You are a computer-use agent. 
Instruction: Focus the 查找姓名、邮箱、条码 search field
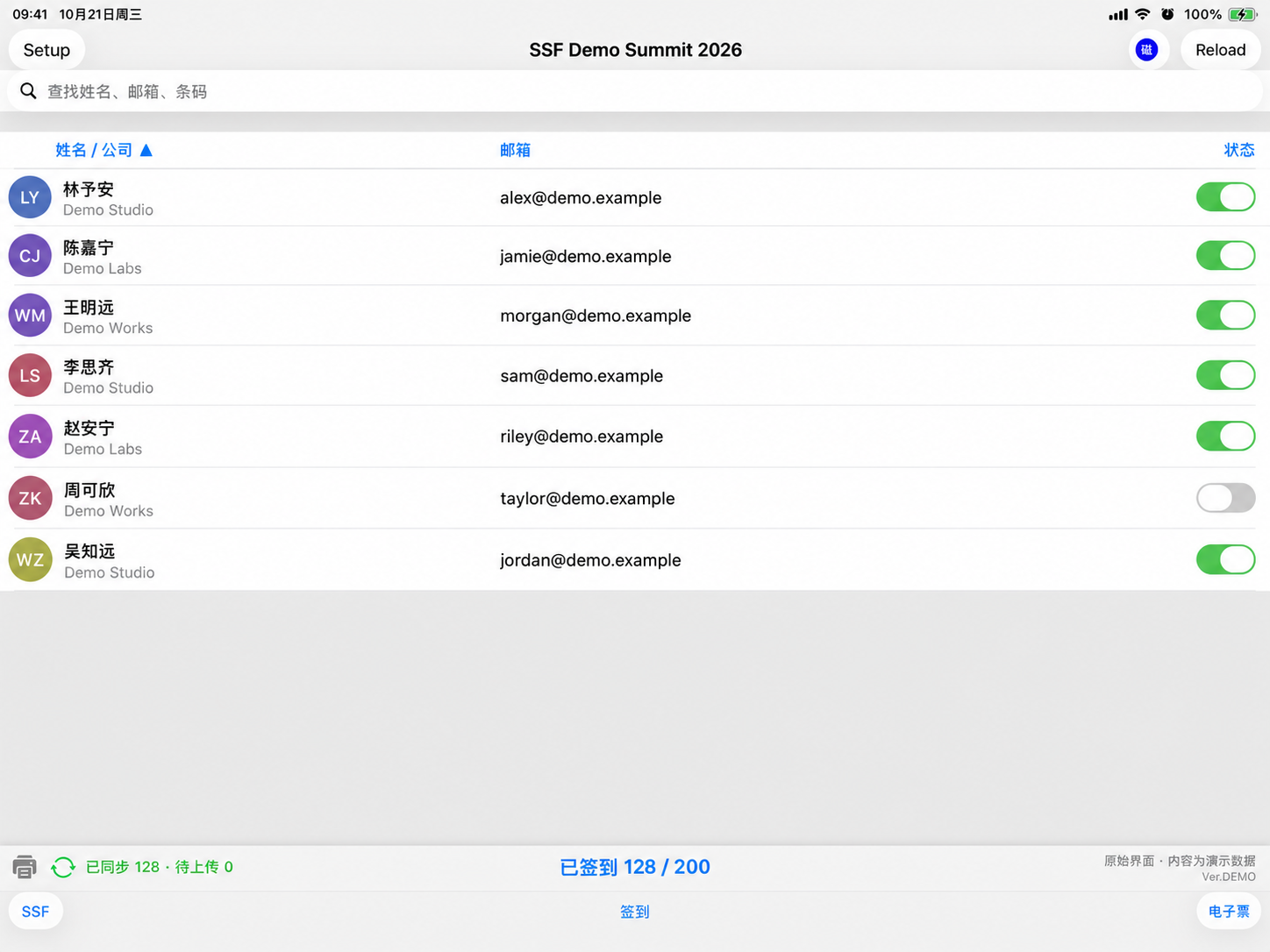pyautogui.click(x=635, y=91)
